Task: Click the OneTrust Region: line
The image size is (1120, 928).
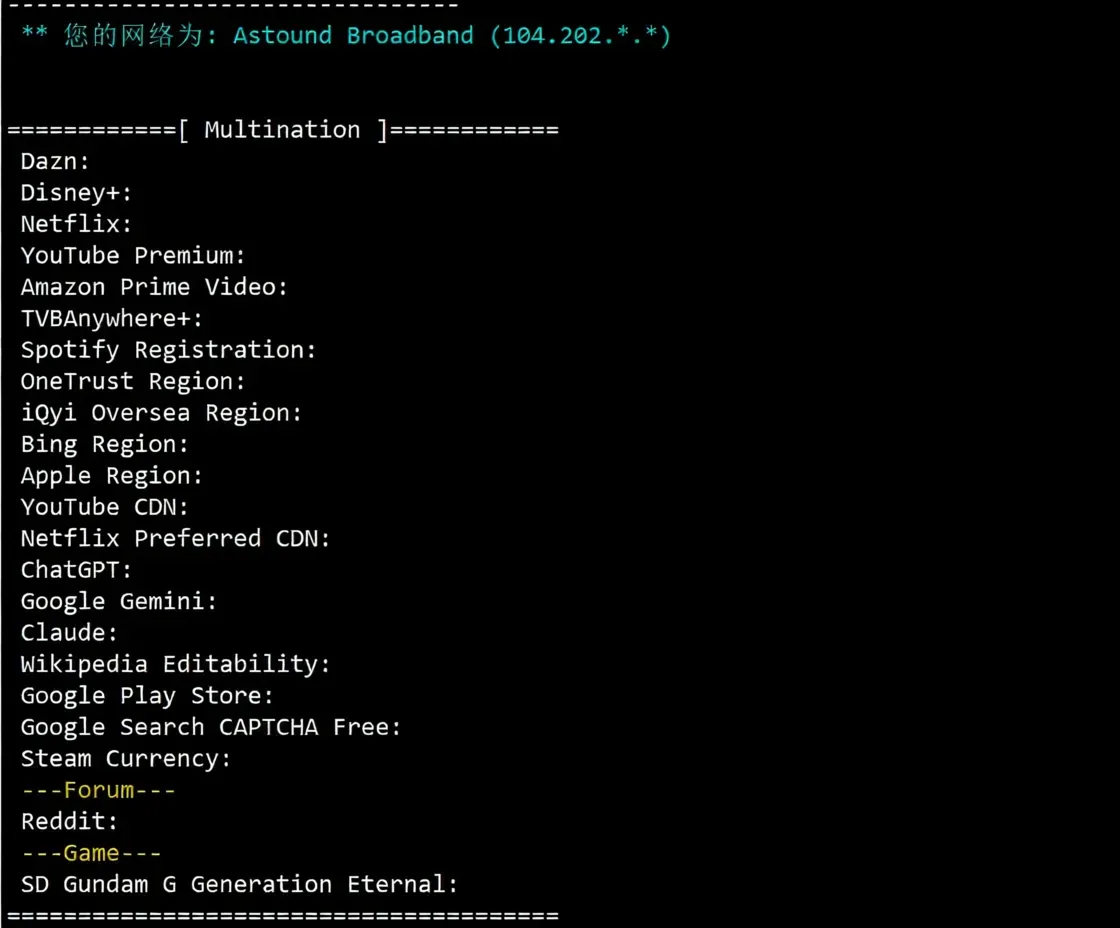Action: point(133,381)
